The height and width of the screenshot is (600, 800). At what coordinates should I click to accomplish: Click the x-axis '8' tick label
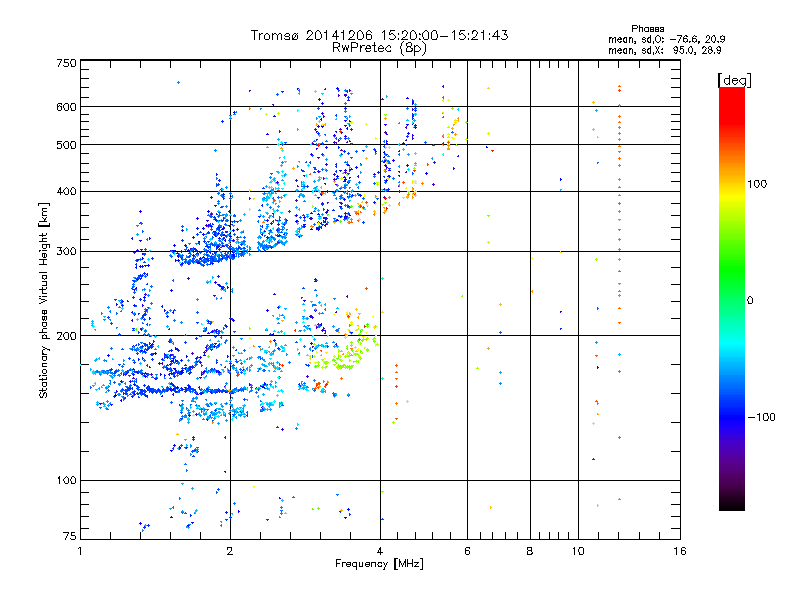[x=530, y=551]
